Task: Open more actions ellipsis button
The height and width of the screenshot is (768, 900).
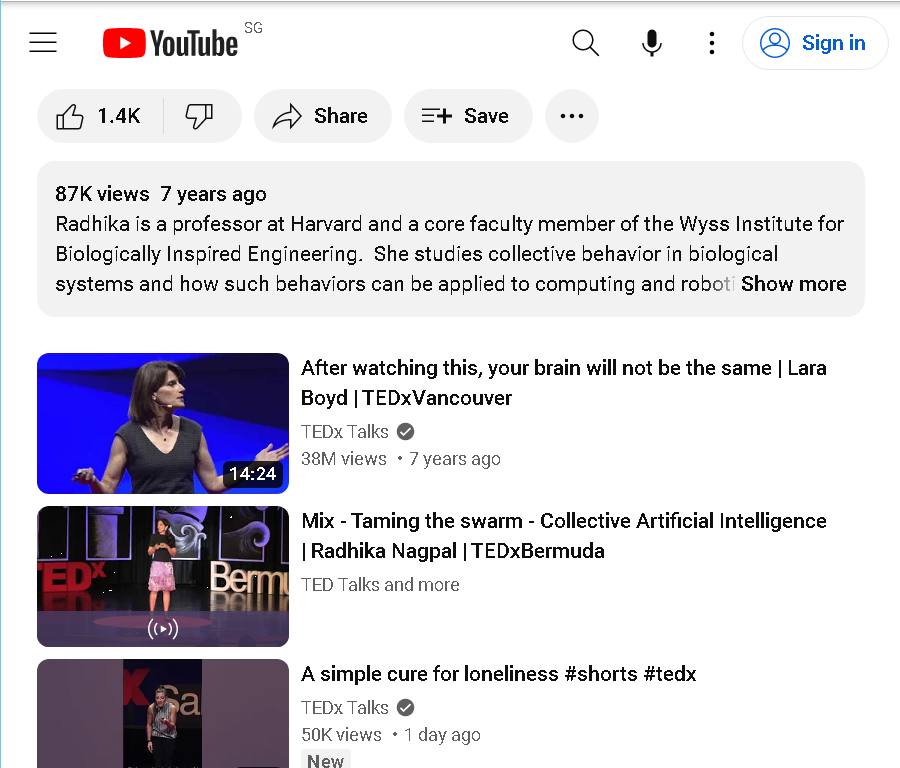Action: coord(572,116)
